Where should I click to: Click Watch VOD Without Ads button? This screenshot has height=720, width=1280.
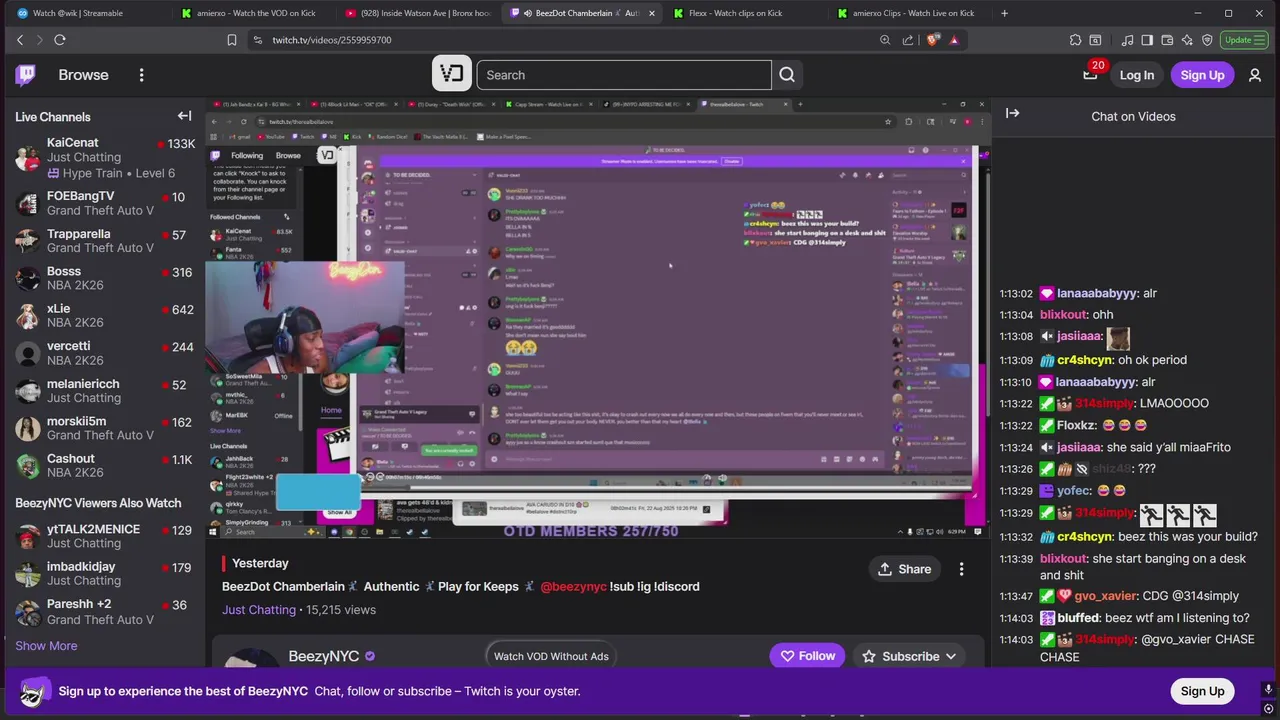551,656
